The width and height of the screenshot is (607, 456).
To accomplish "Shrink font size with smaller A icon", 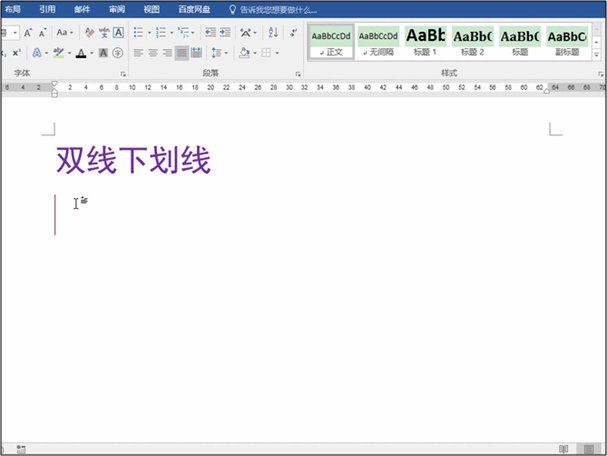I will click(x=43, y=33).
